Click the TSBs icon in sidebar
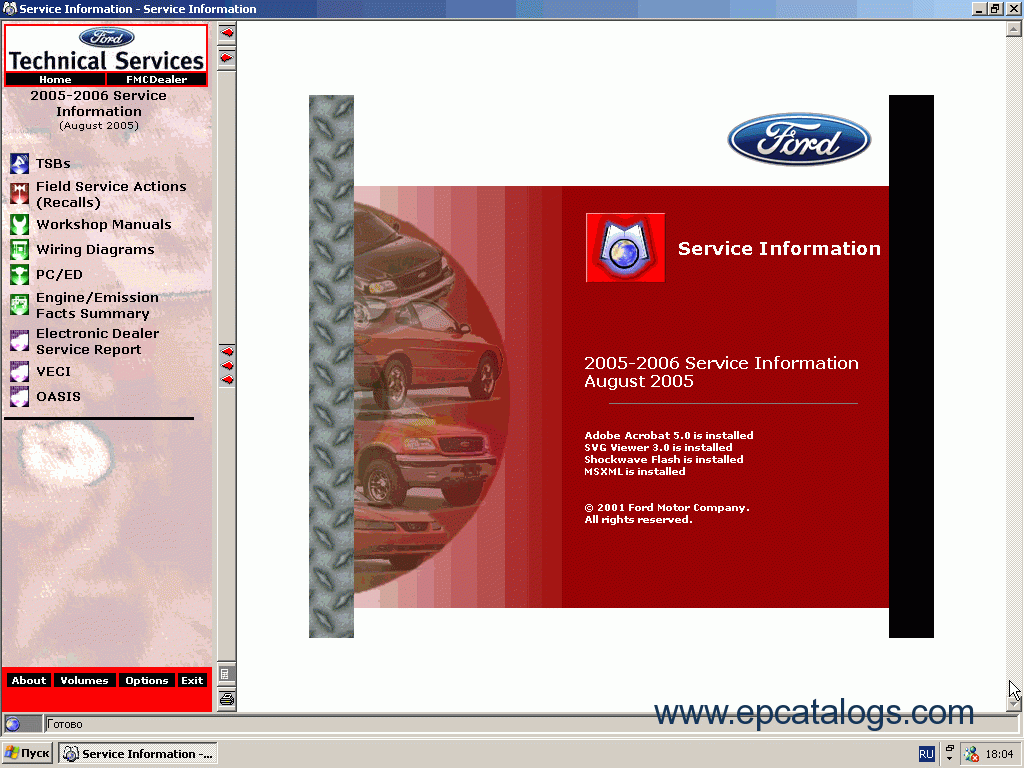 (x=20, y=163)
